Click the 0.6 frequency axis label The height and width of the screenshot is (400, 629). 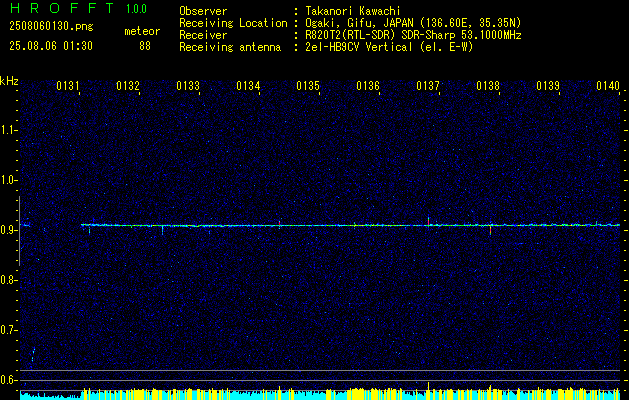[8, 380]
